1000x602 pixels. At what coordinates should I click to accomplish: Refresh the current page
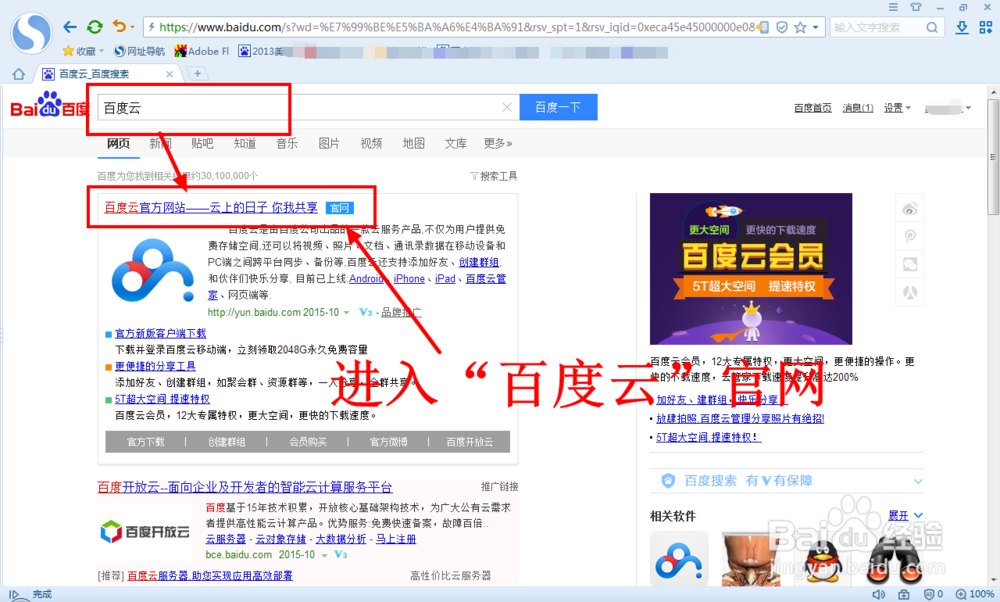[94, 27]
